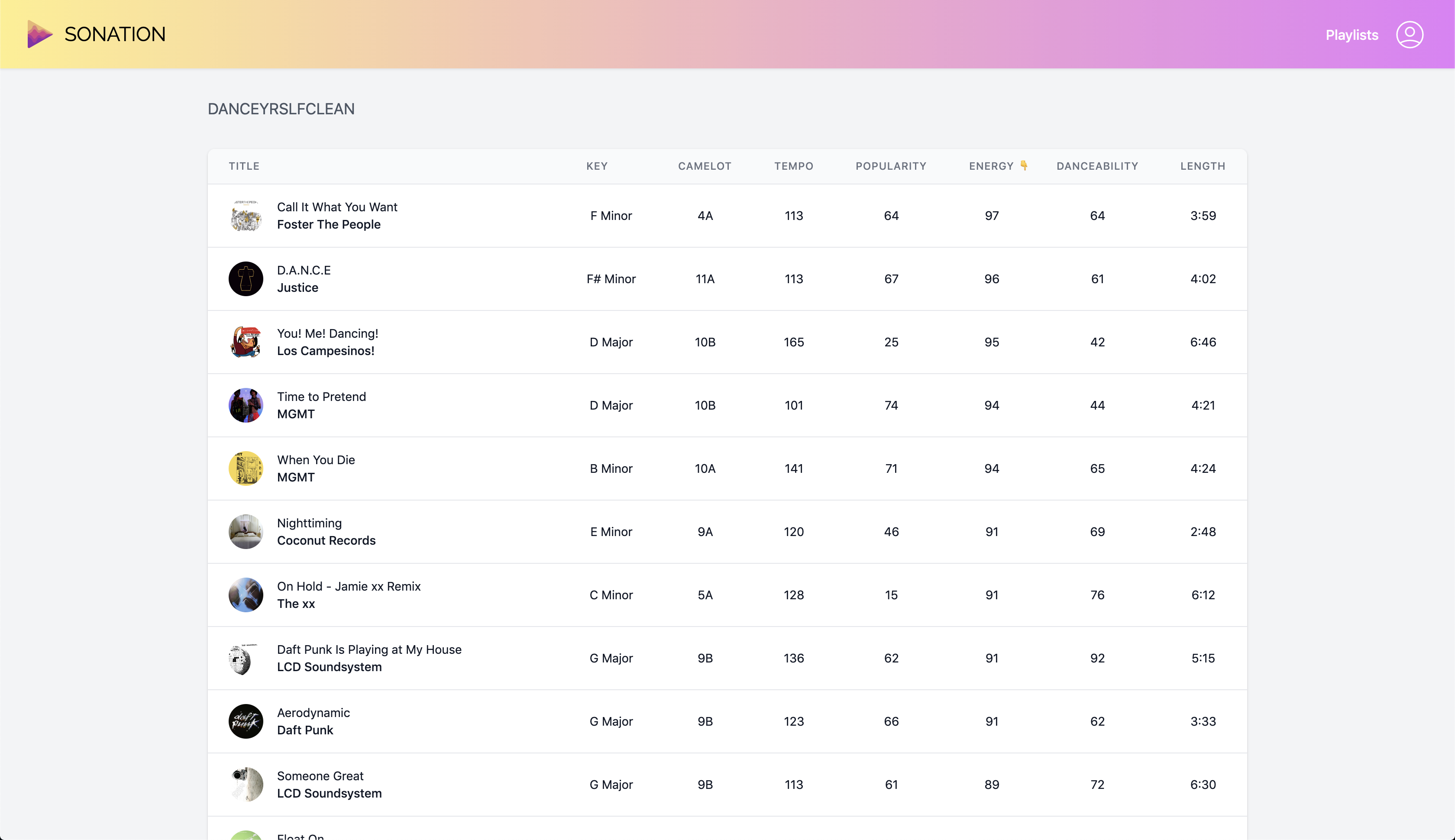Select the DANCEYRSLFCLEAN playlist heading

[x=281, y=109]
